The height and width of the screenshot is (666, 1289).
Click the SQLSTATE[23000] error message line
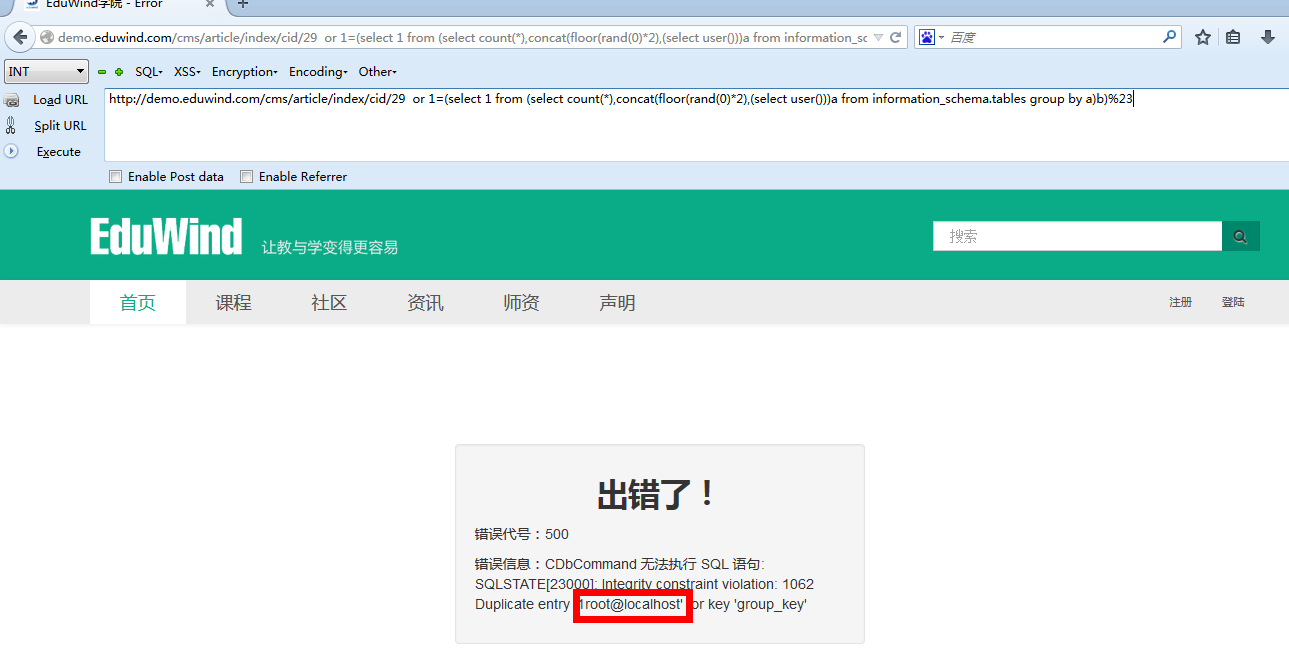[x=644, y=584]
